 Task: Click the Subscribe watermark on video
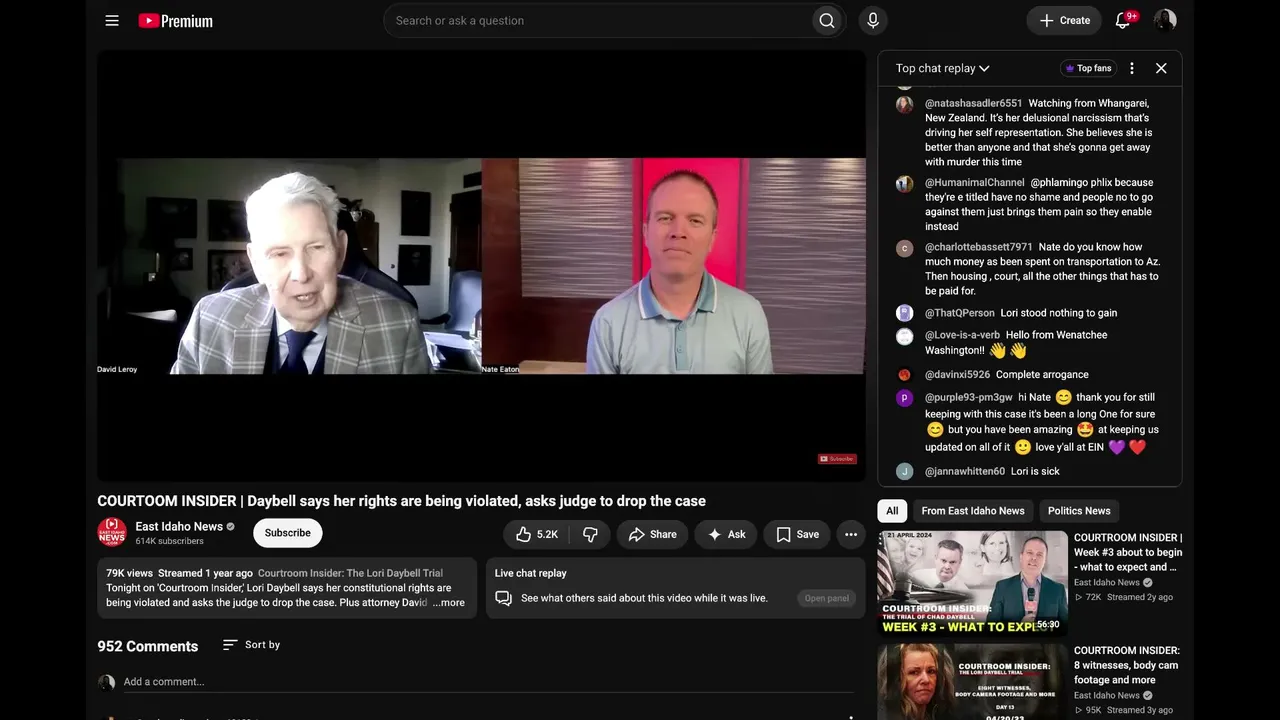tap(837, 459)
